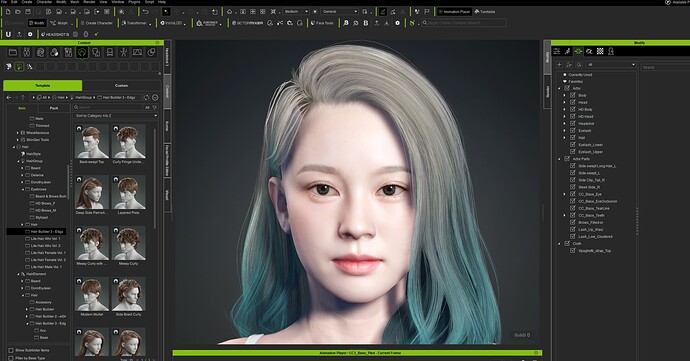Open the Project folder icon in Content
Viewport: 690px width, 361px height.
pos(13,53)
